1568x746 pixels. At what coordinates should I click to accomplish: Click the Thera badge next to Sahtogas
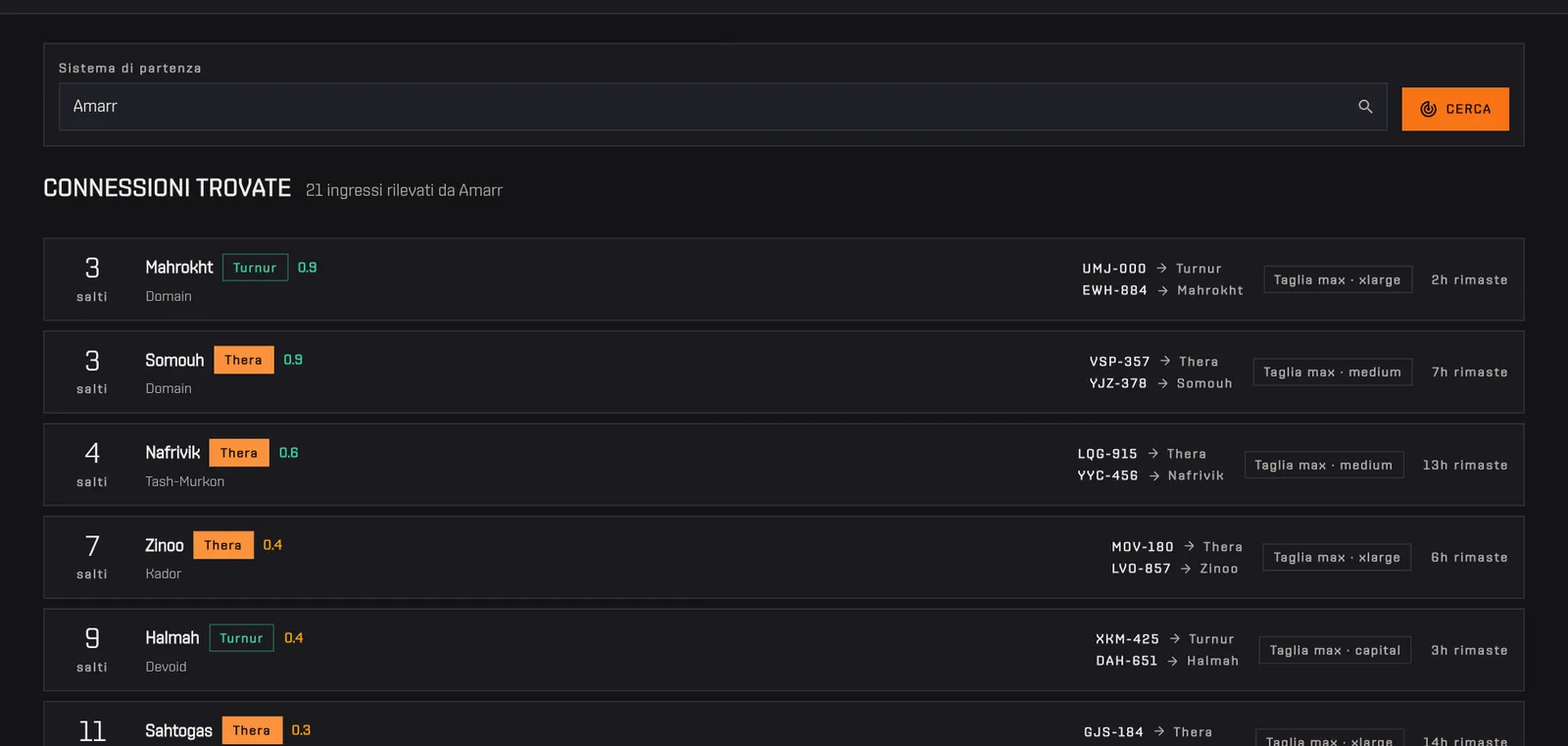point(252,730)
